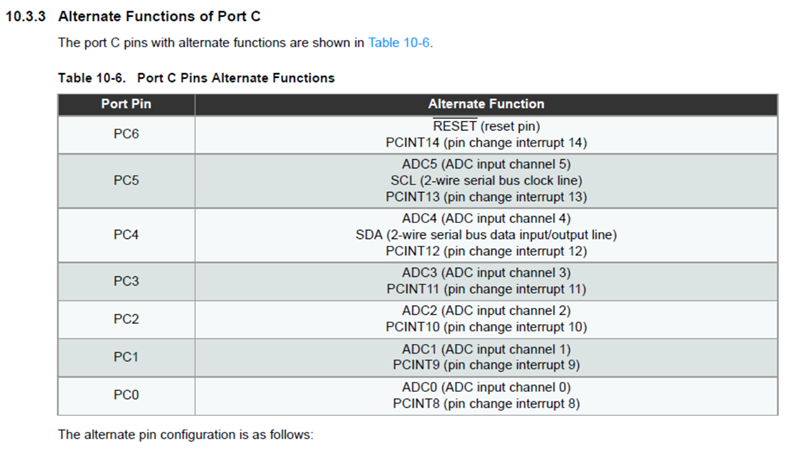Screen dimensions: 800x454
Task: Click the sentence starting 'The alternate pin configuration'
Action: [x=186, y=435]
